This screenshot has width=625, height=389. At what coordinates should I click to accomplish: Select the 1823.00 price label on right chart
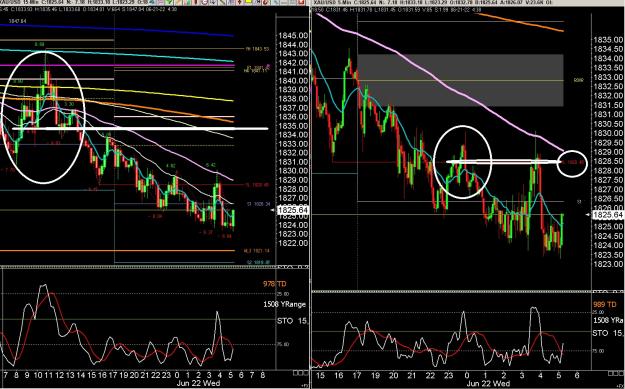608,264
